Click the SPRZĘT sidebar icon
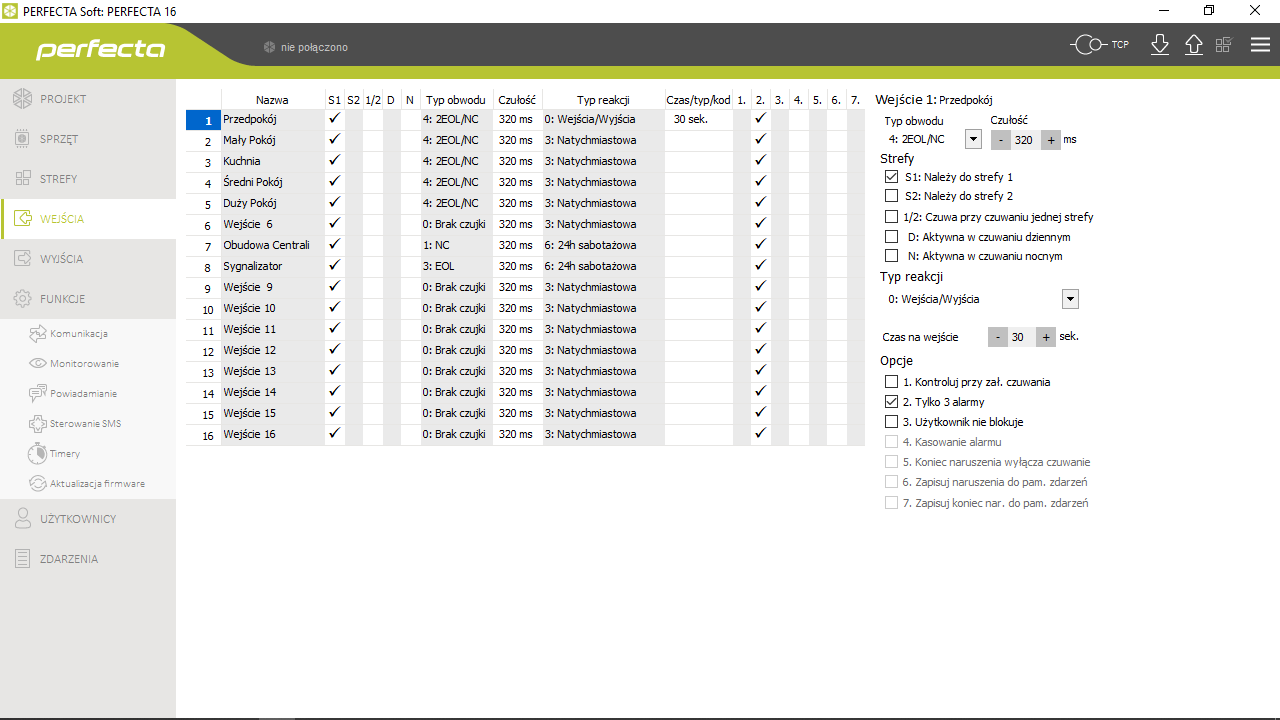Viewport: 1280px width, 720px height. [x=23, y=139]
